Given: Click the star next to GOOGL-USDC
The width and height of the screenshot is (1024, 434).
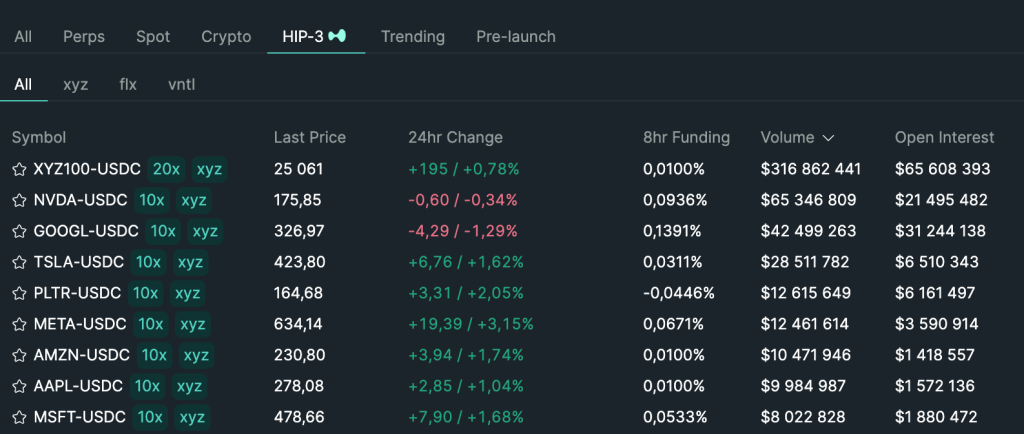Looking at the screenshot, I should point(19,232).
